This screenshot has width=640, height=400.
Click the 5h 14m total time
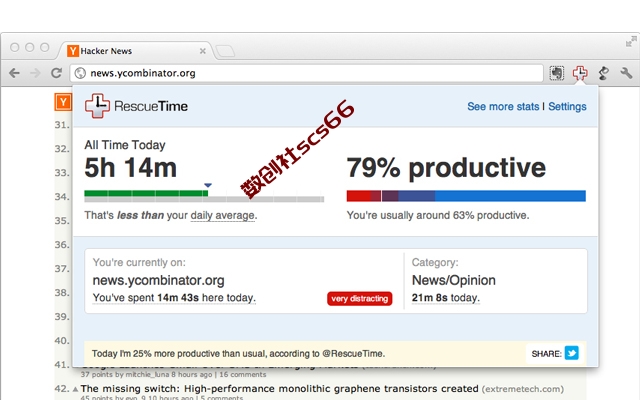pos(131,168)
